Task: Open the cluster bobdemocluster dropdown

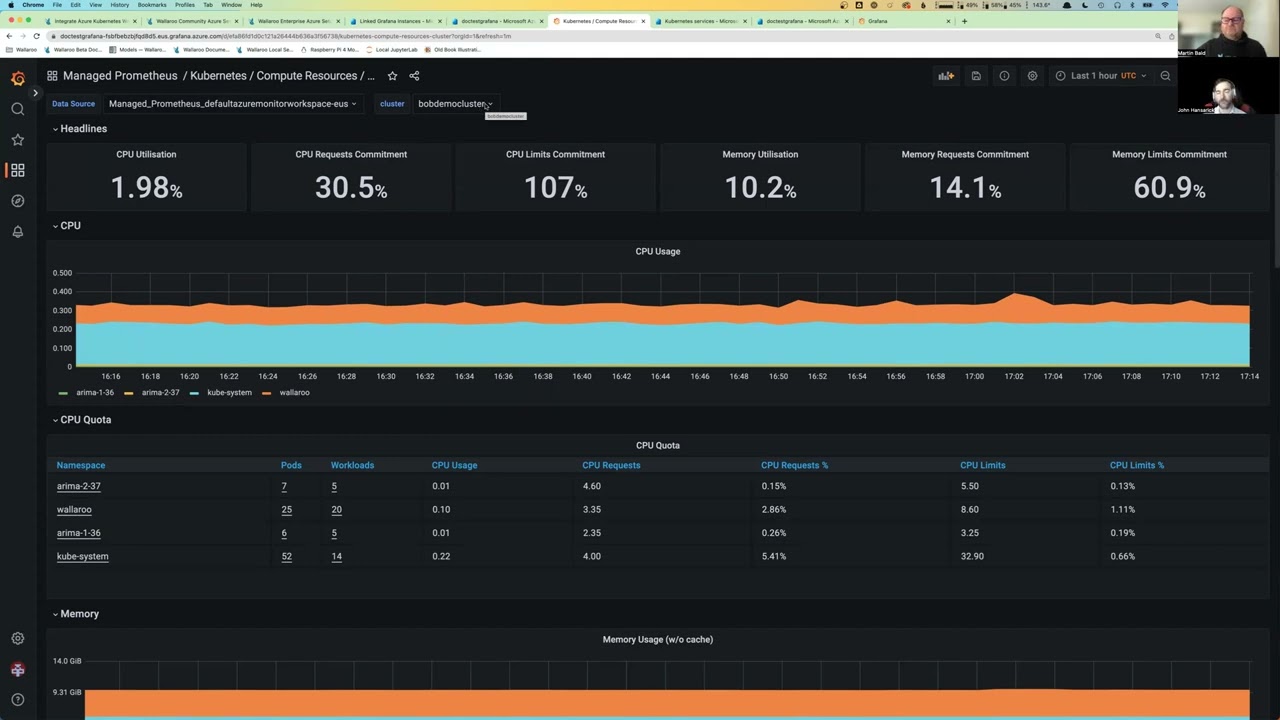Action: [455, 104]
